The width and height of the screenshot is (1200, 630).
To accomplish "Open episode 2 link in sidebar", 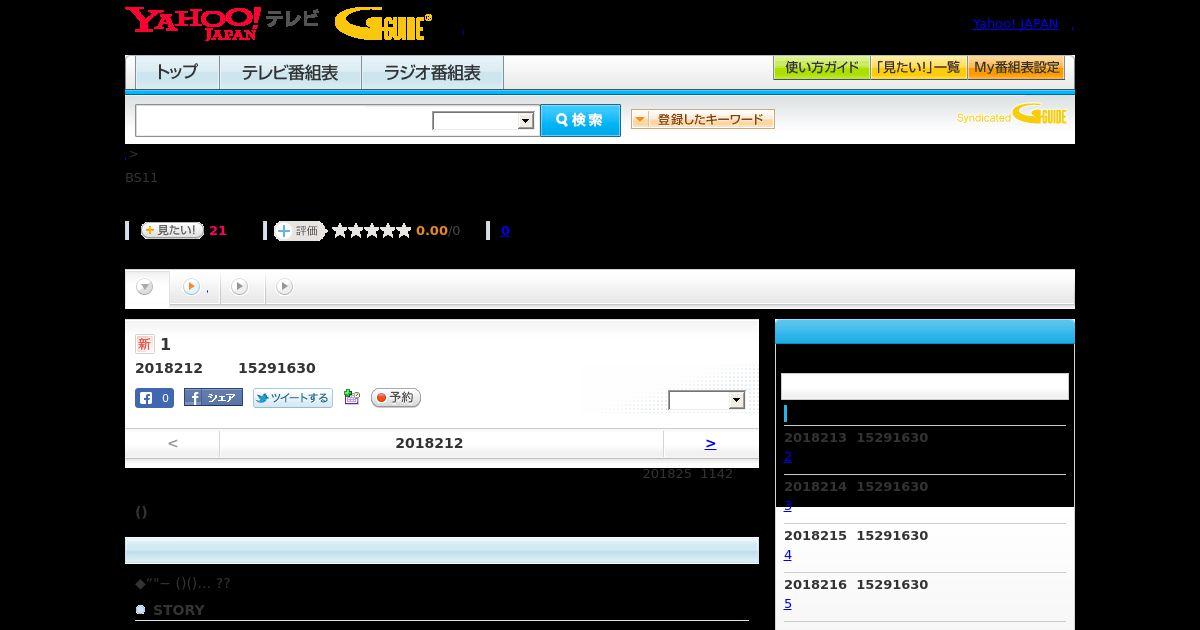I will tap(788, 456).
